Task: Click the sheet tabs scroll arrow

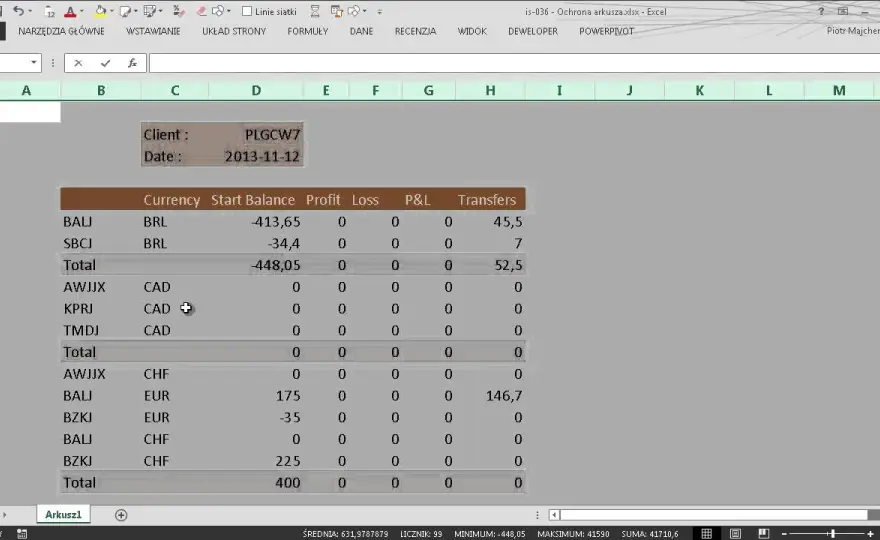Action: coord(4,515)
